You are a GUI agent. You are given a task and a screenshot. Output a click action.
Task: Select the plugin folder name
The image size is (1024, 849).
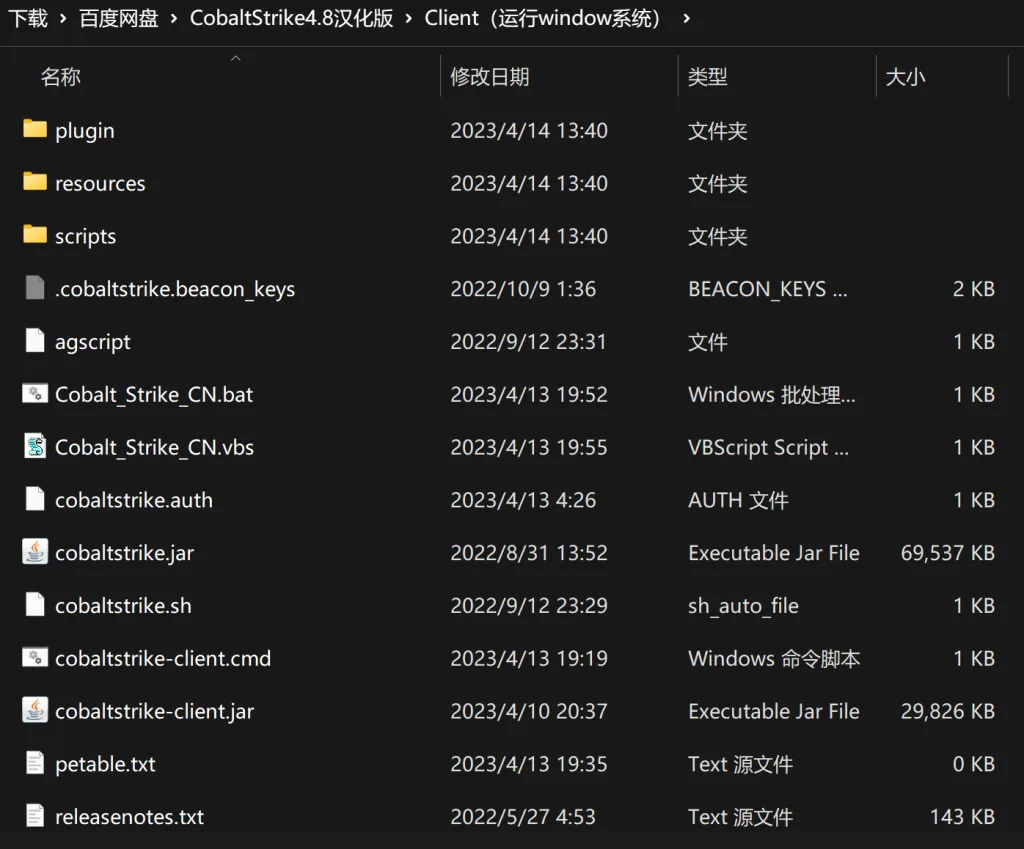(85, 131)
